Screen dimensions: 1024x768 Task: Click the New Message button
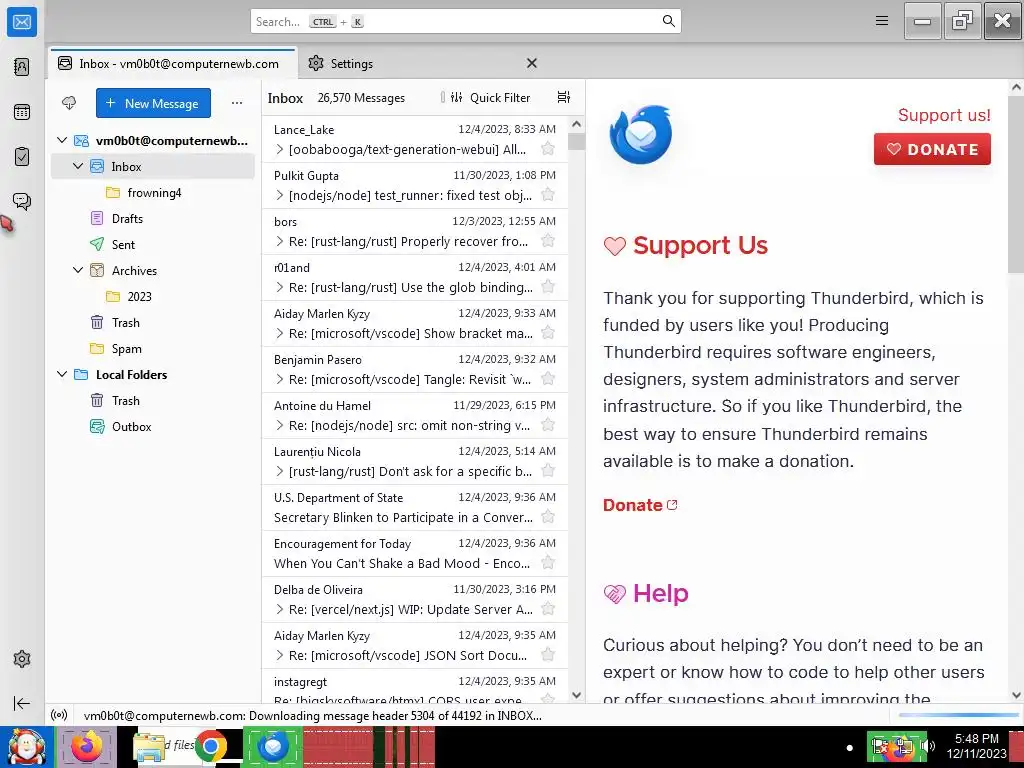coord(153,103)
